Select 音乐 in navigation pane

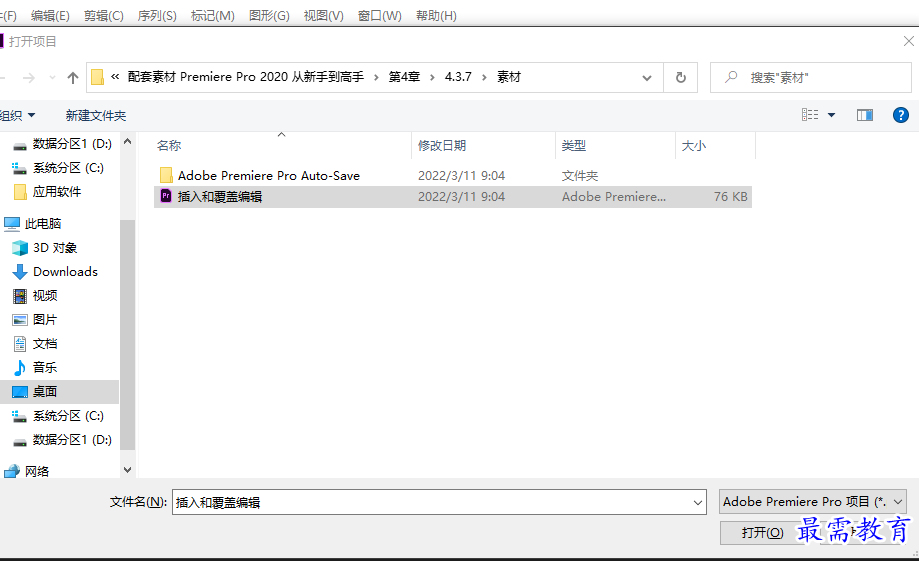tap(45, 368)
